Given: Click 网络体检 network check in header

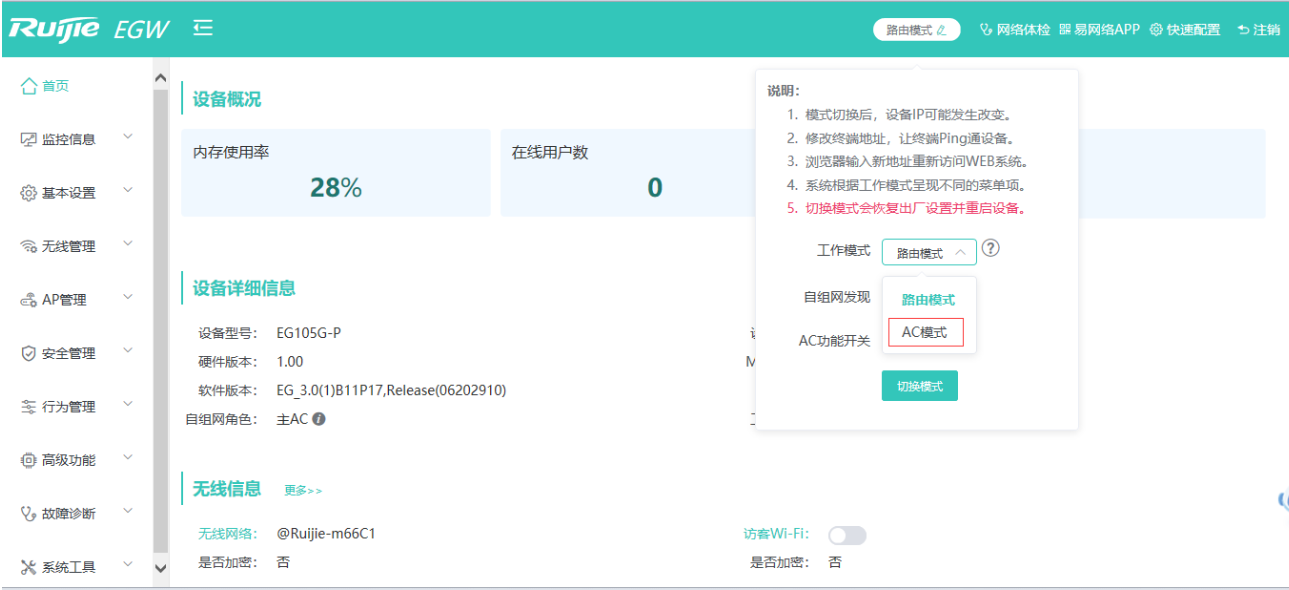Looking at the screenshot, I should pyautogui.click(x=1015, y=30).
